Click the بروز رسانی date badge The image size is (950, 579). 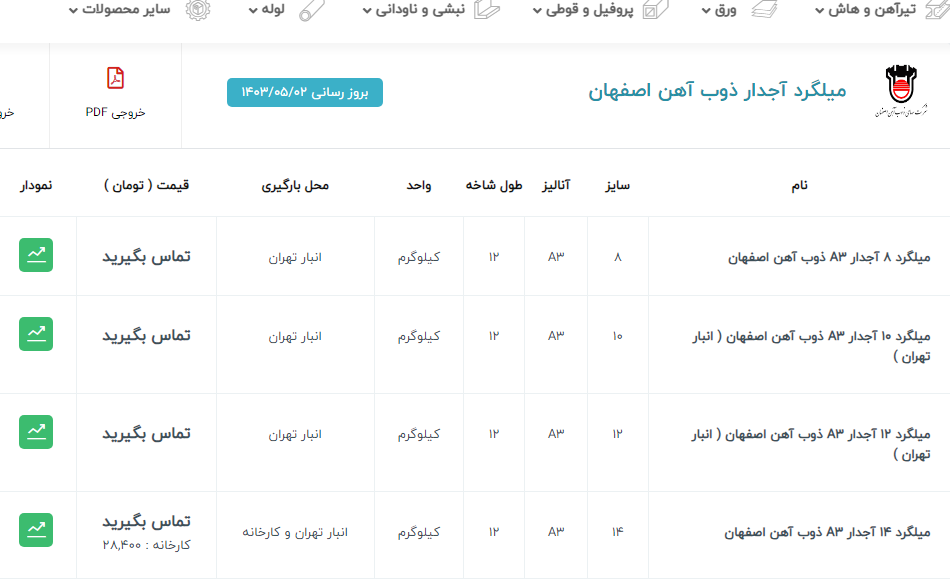(305, 92)
